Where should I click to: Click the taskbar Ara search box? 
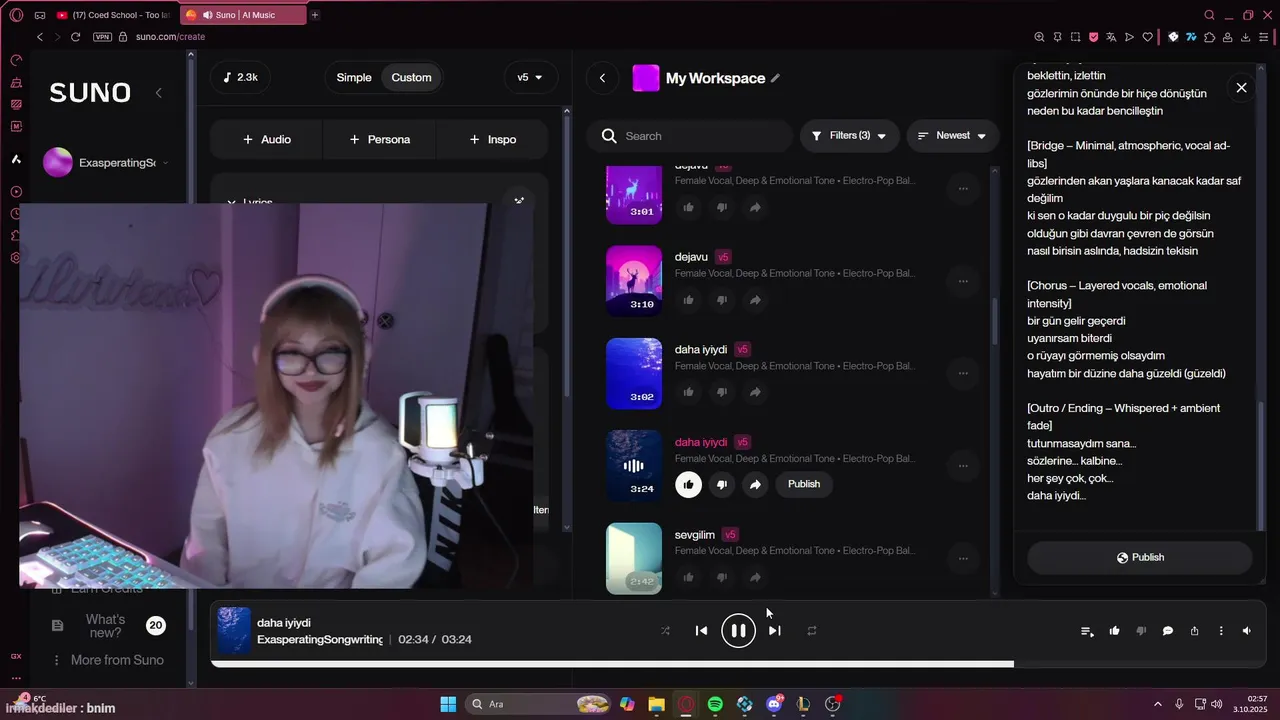coord(539,704)
